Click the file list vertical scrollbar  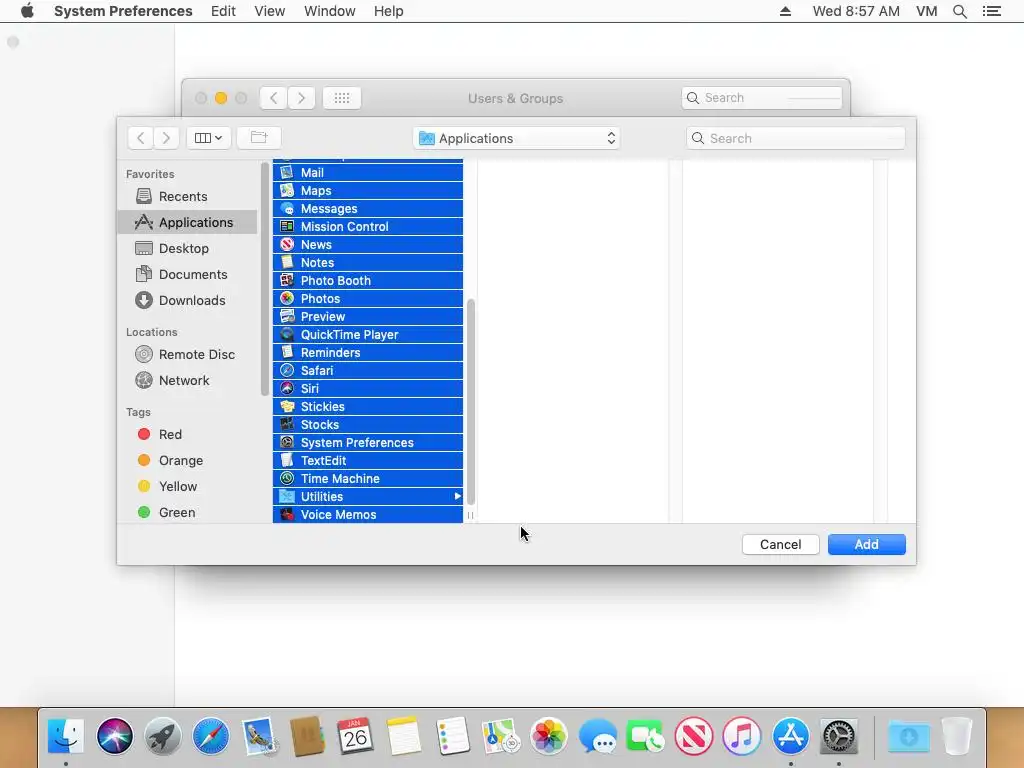point(470,402)
